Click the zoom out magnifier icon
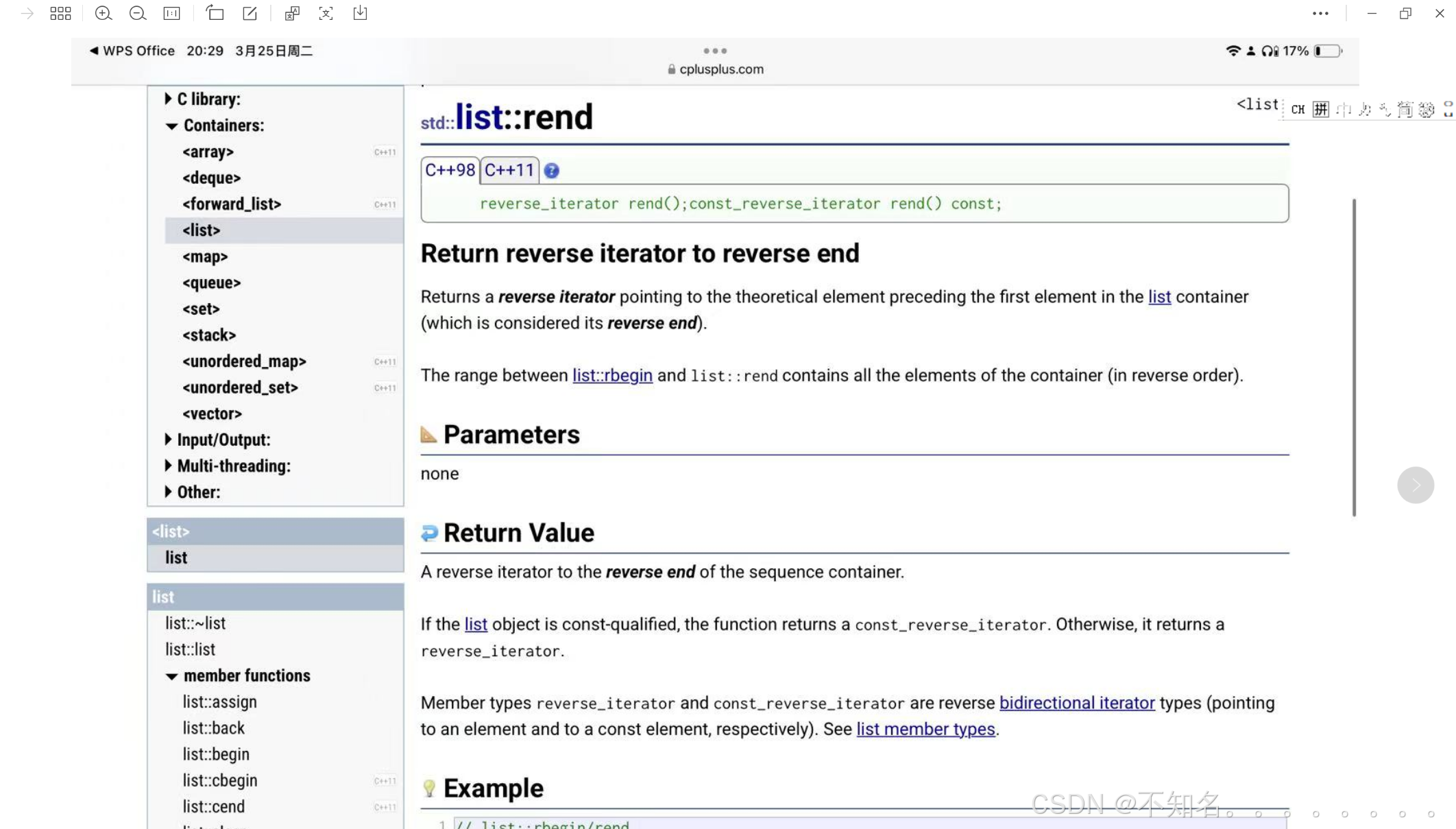1456x829 pixels. point(137,14)
